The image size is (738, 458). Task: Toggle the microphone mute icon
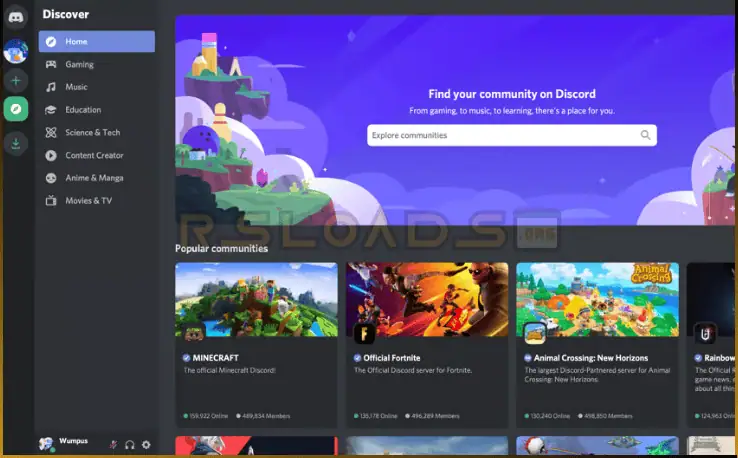(x=113, y=444)
